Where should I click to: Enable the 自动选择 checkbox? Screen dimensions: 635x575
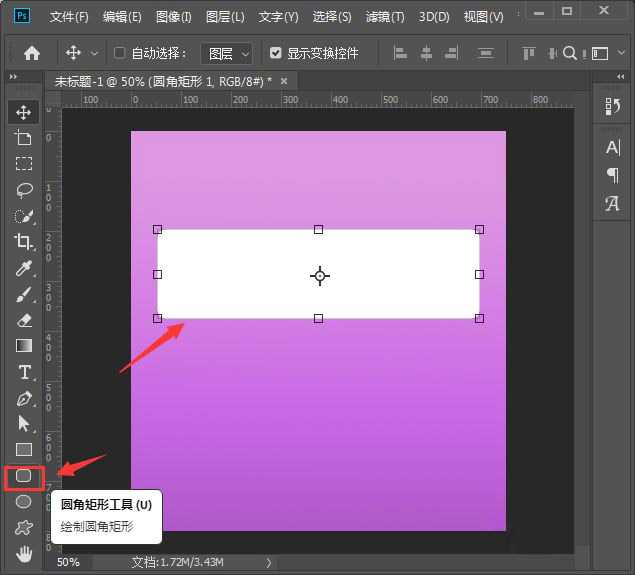pos(120,53)
